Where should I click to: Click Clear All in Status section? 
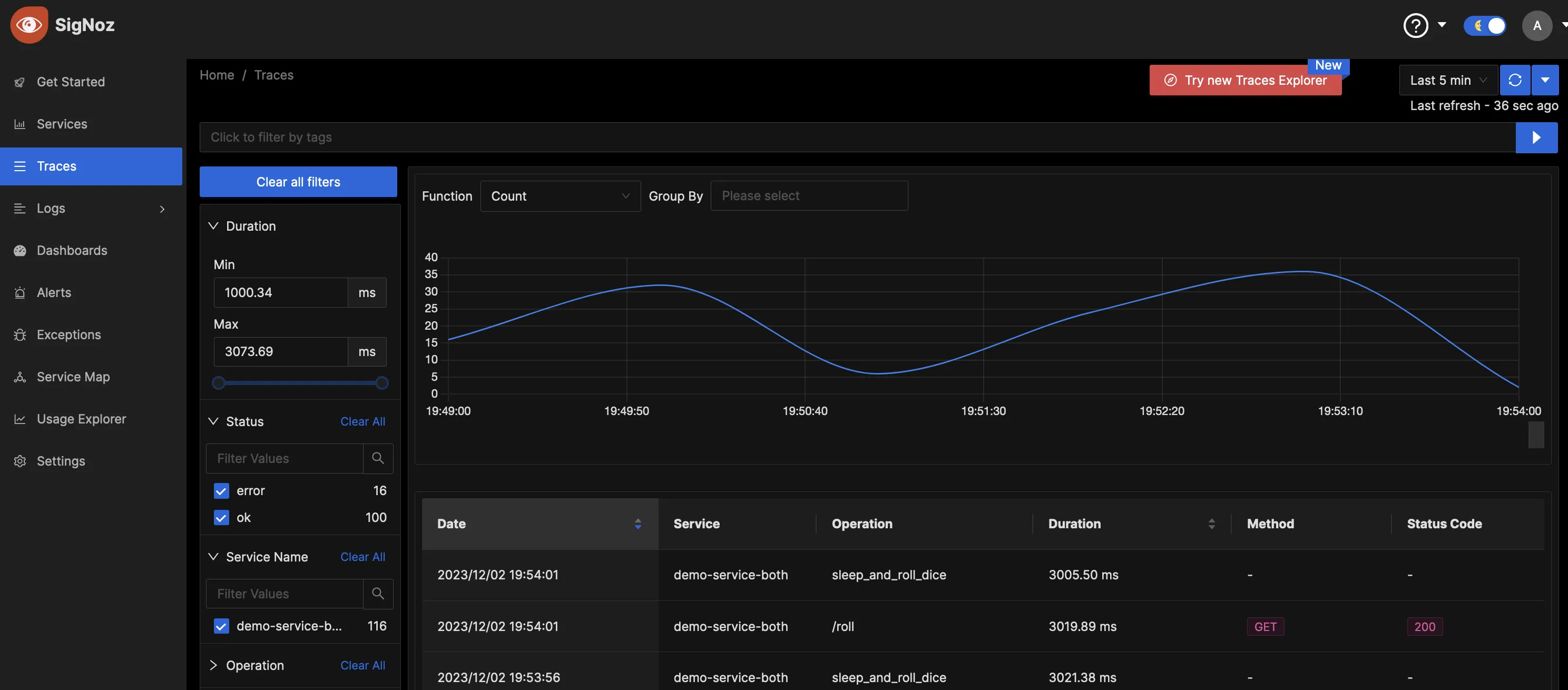tap(363, 421)
